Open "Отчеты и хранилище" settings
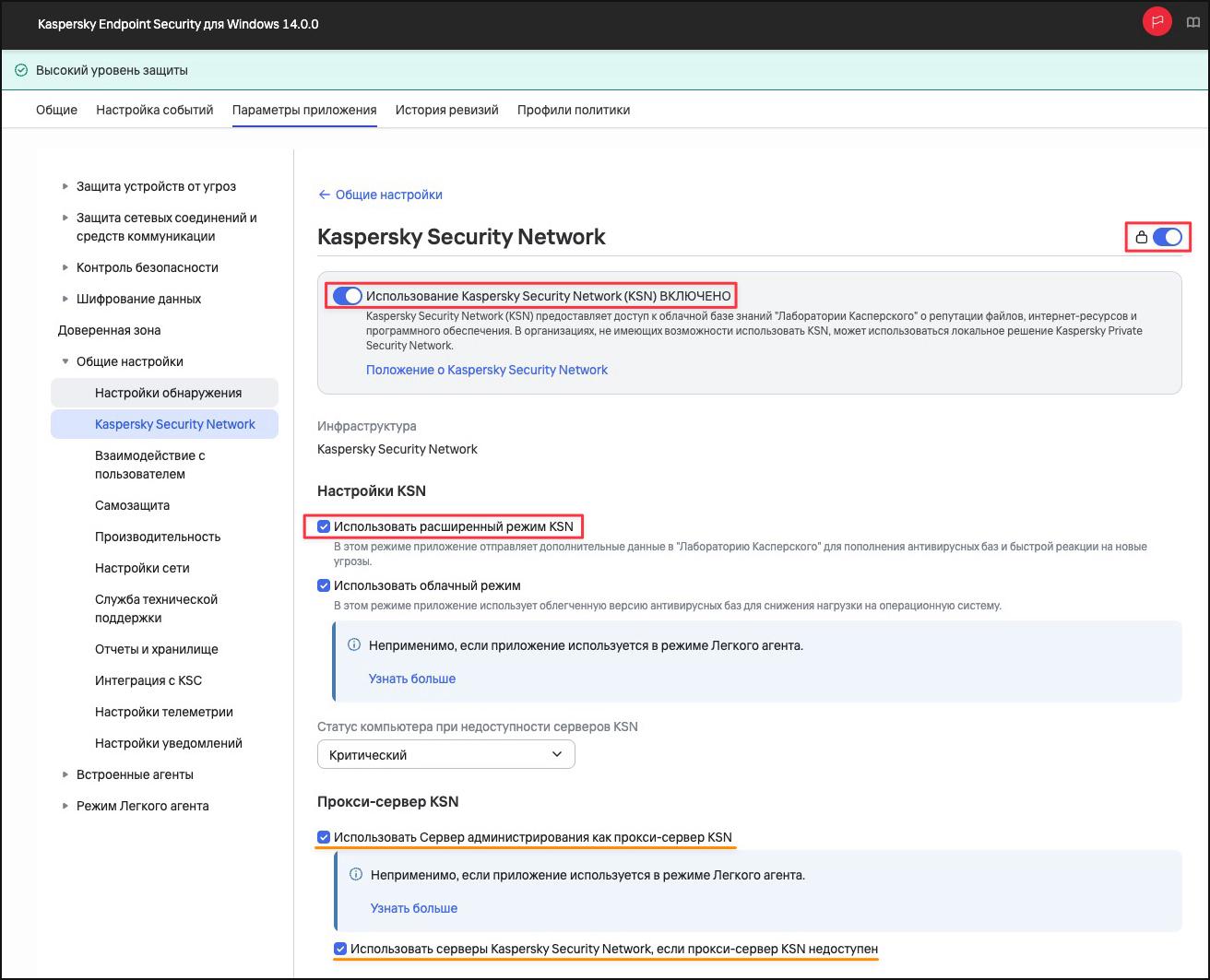Screen dimensions: 1210x980 [x=157, y=649]
